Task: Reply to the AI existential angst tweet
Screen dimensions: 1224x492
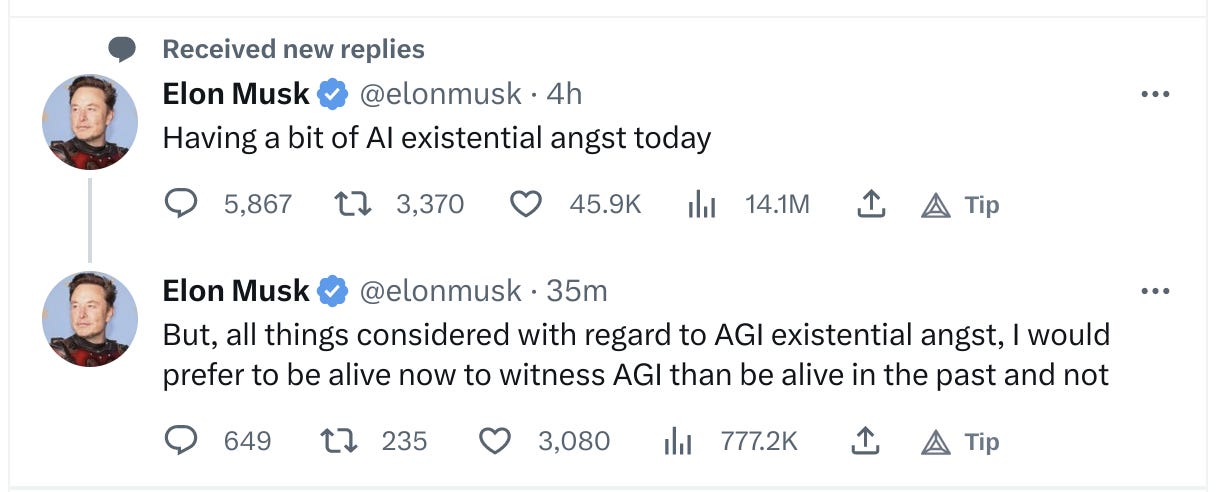Action: [181, 204]
